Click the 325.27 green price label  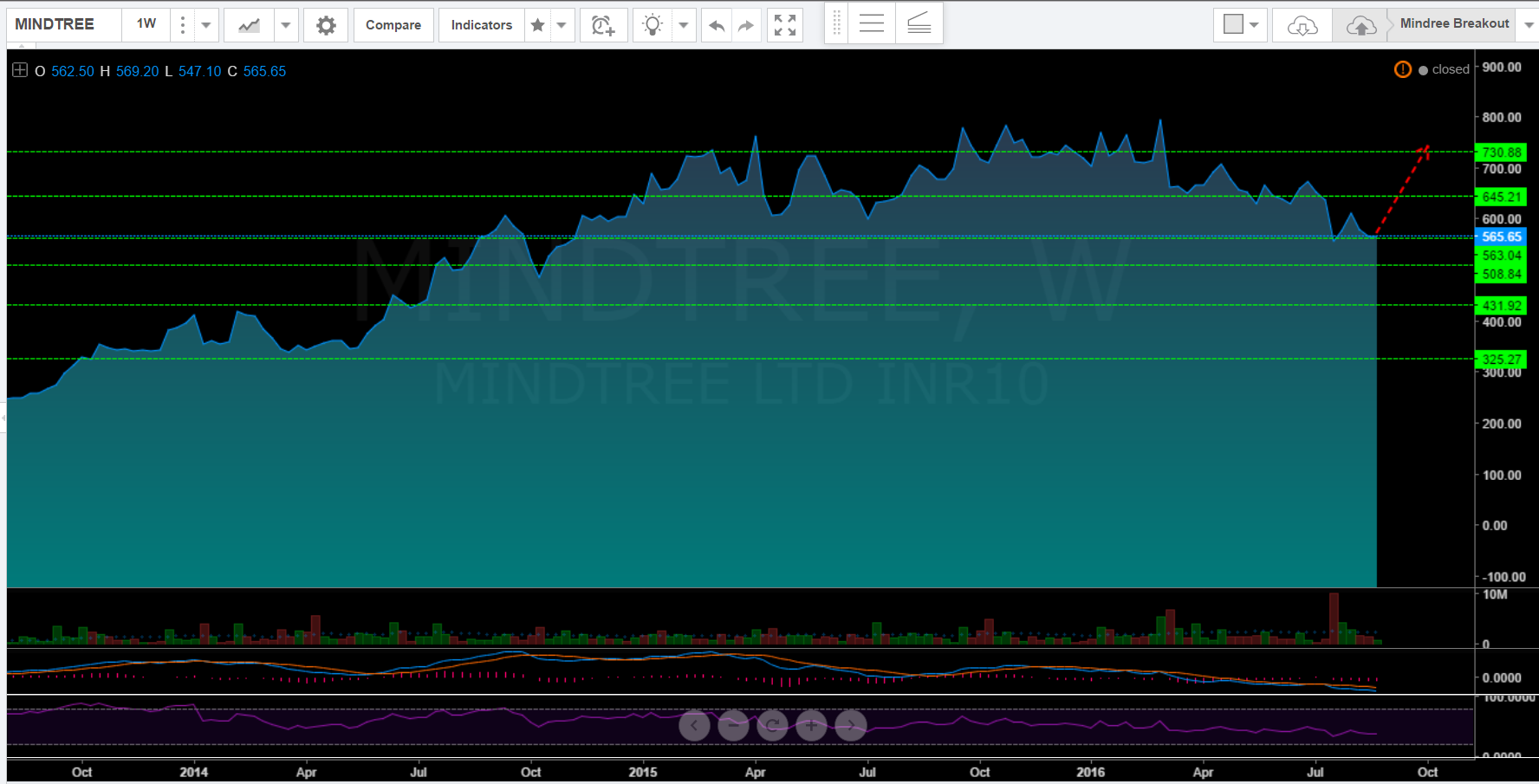1501,359
